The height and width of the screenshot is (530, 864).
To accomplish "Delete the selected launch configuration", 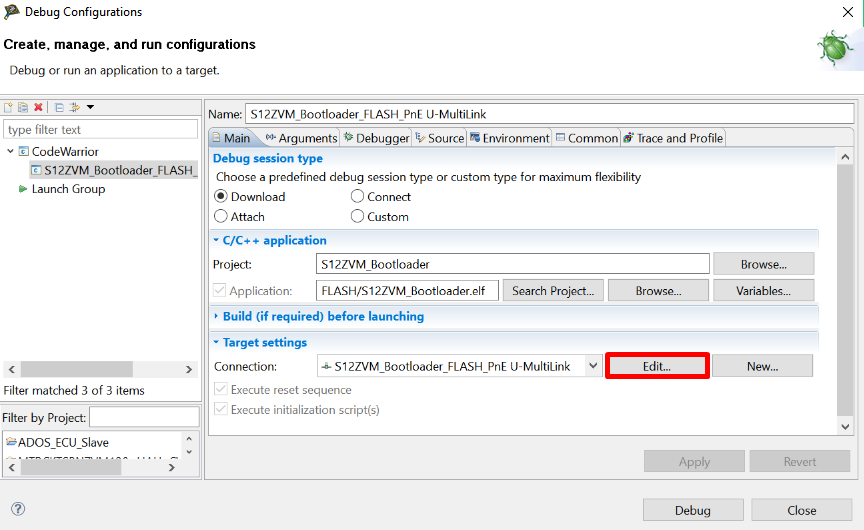I will [38, 107].
